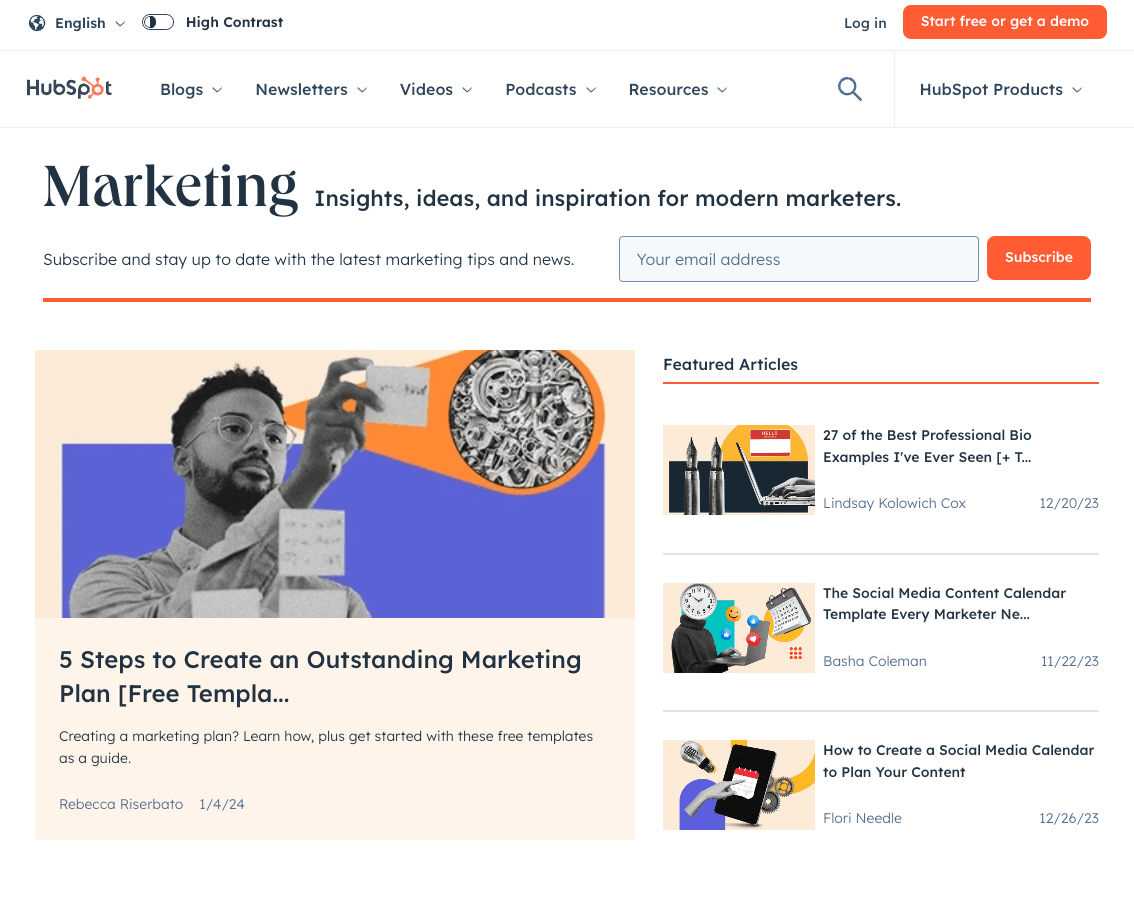Click author Flori Needle
1134x923 pixels.
pyautogui.click(x=862, y=818)
